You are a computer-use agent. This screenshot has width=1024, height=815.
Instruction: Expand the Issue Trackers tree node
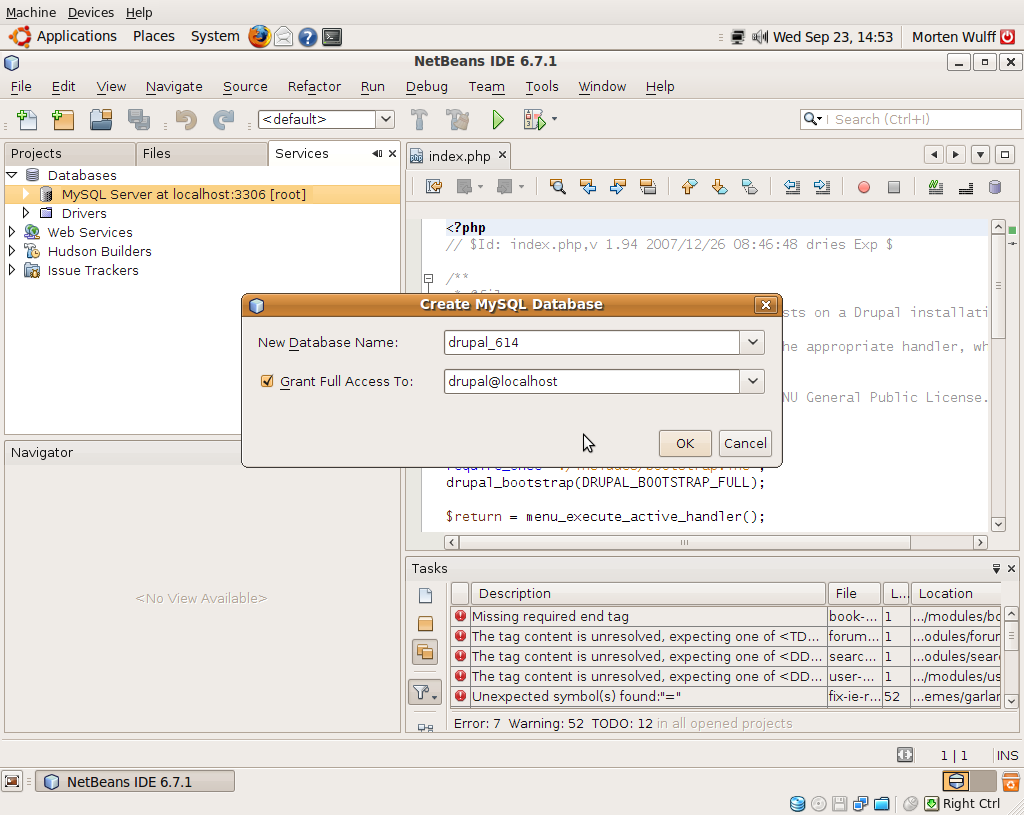click(x=12, y=270)
